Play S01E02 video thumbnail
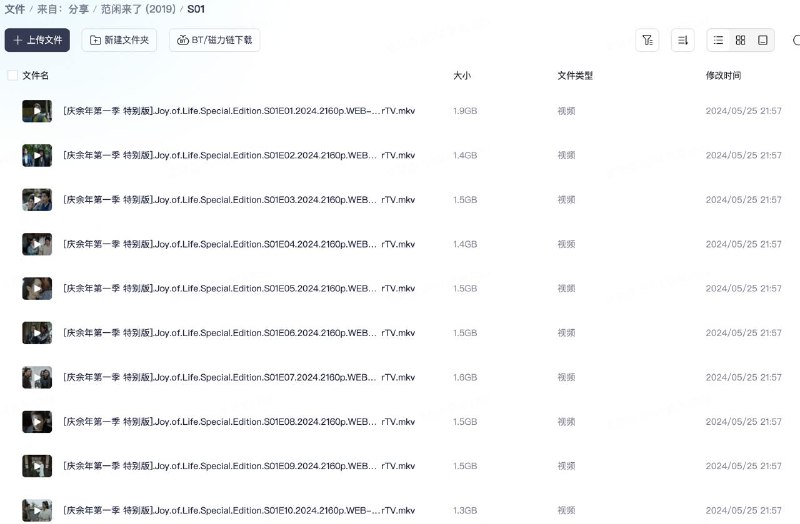Screen dimensions: 800x524 [37, 155]
